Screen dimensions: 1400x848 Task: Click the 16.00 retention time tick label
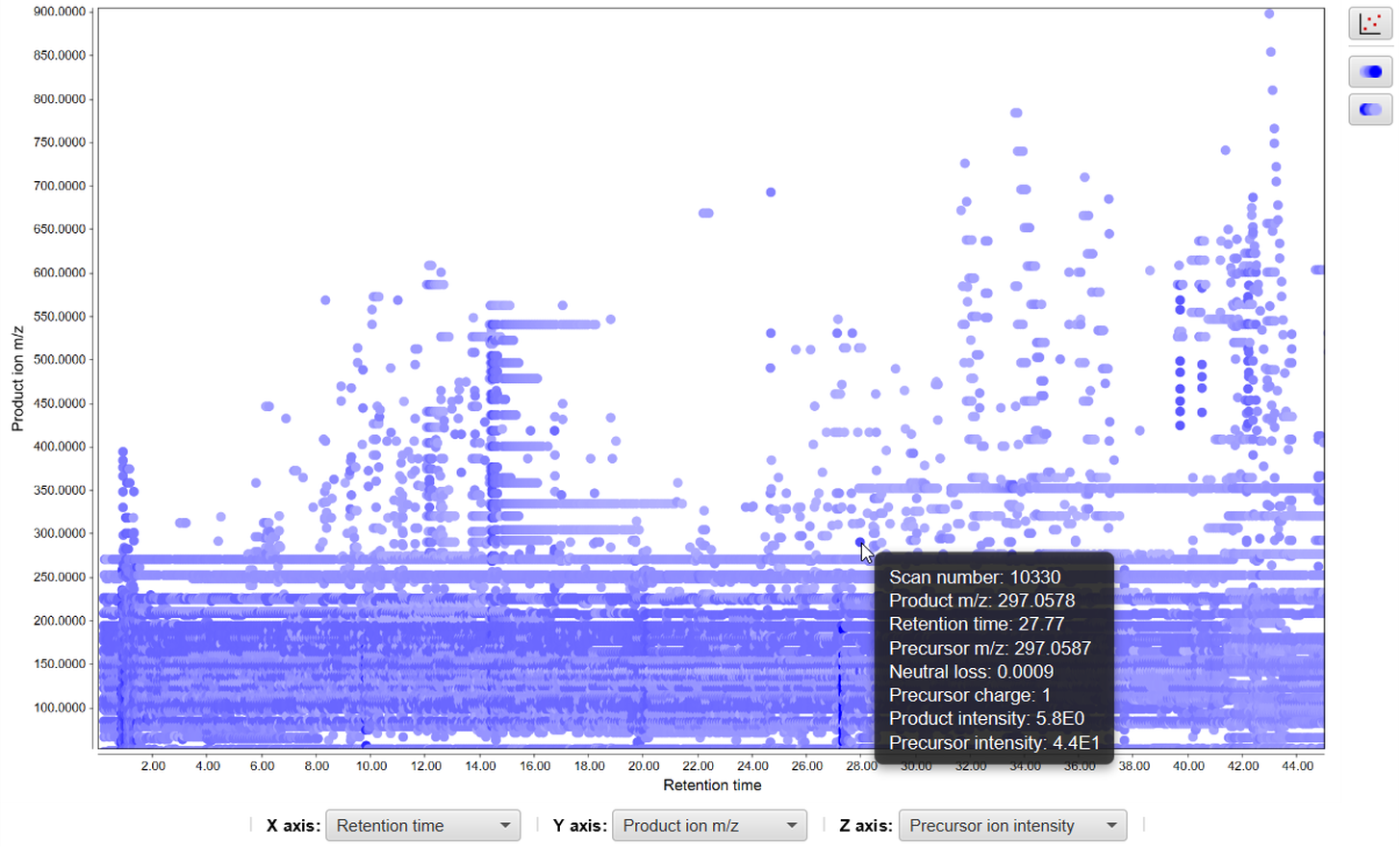[x=535, y=766]
